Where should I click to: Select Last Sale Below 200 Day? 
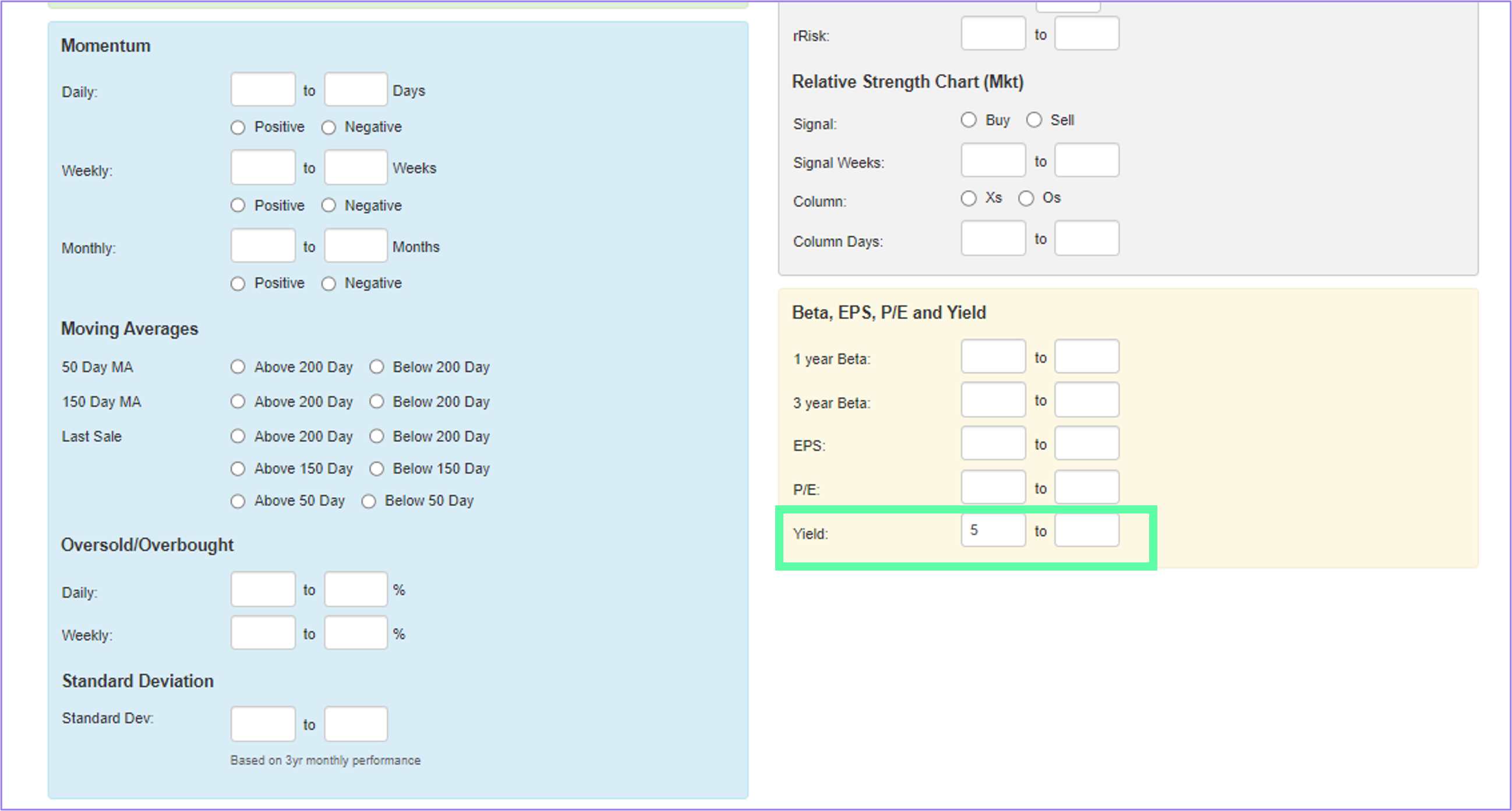[x=377, y=436]
